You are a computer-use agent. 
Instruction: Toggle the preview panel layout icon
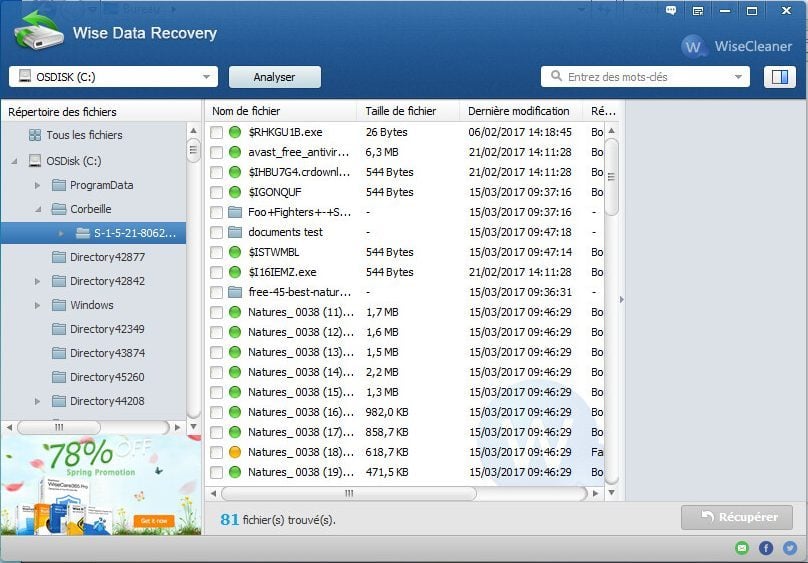[780, 77]
